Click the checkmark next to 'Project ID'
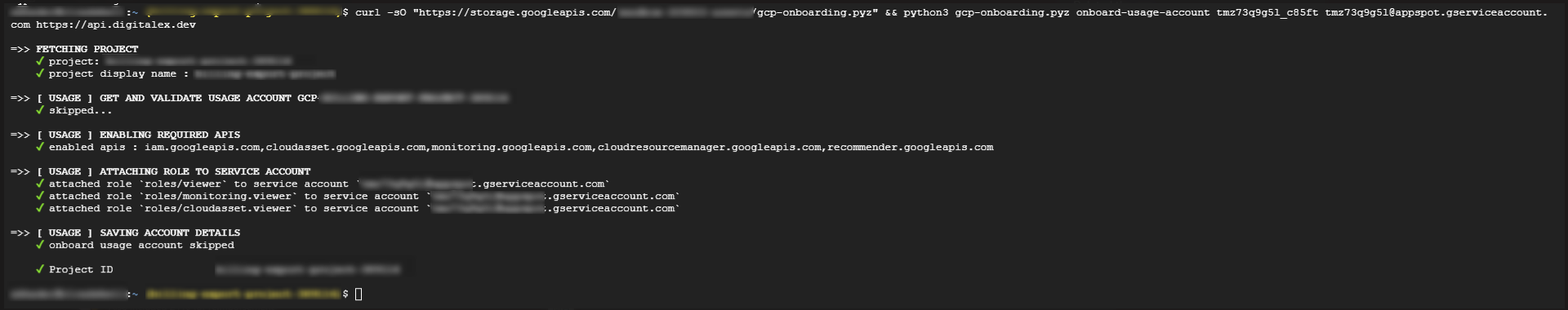 (39, 269)
